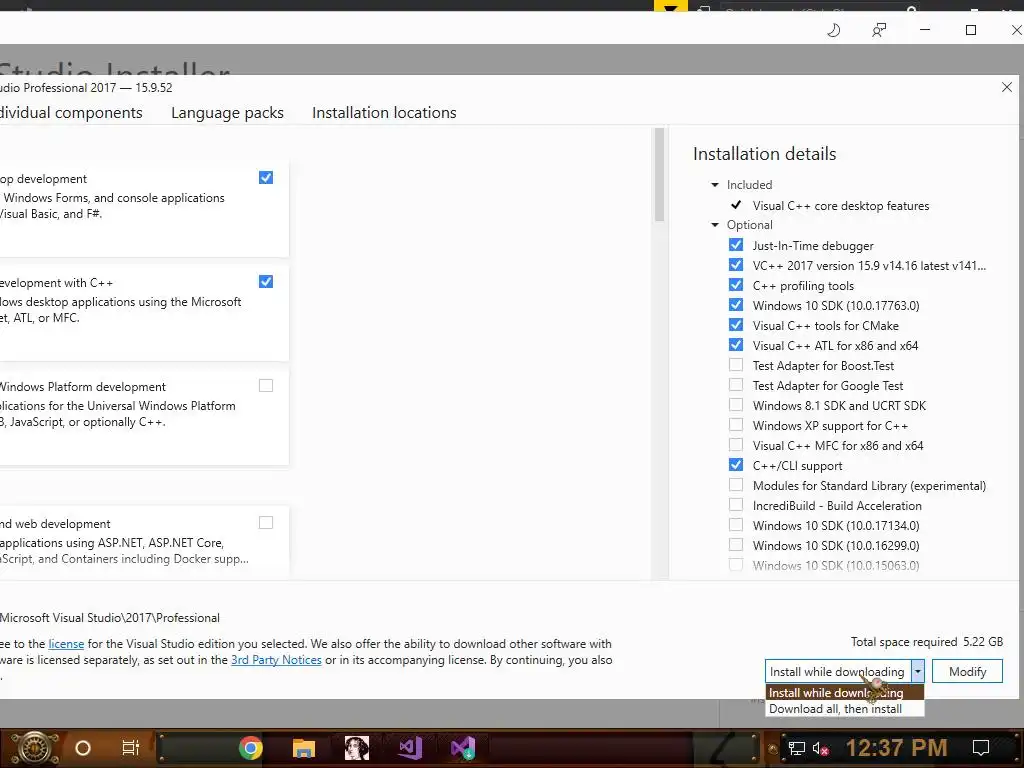Collapse the Optional section
This screenshot has height=768, width=1024.
715,225
